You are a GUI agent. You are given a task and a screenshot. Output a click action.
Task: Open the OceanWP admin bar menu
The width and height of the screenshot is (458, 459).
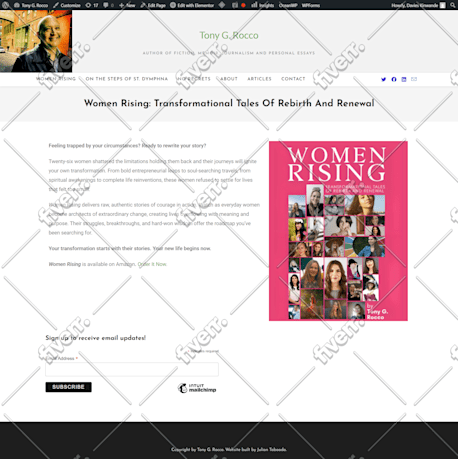point(288,5)
